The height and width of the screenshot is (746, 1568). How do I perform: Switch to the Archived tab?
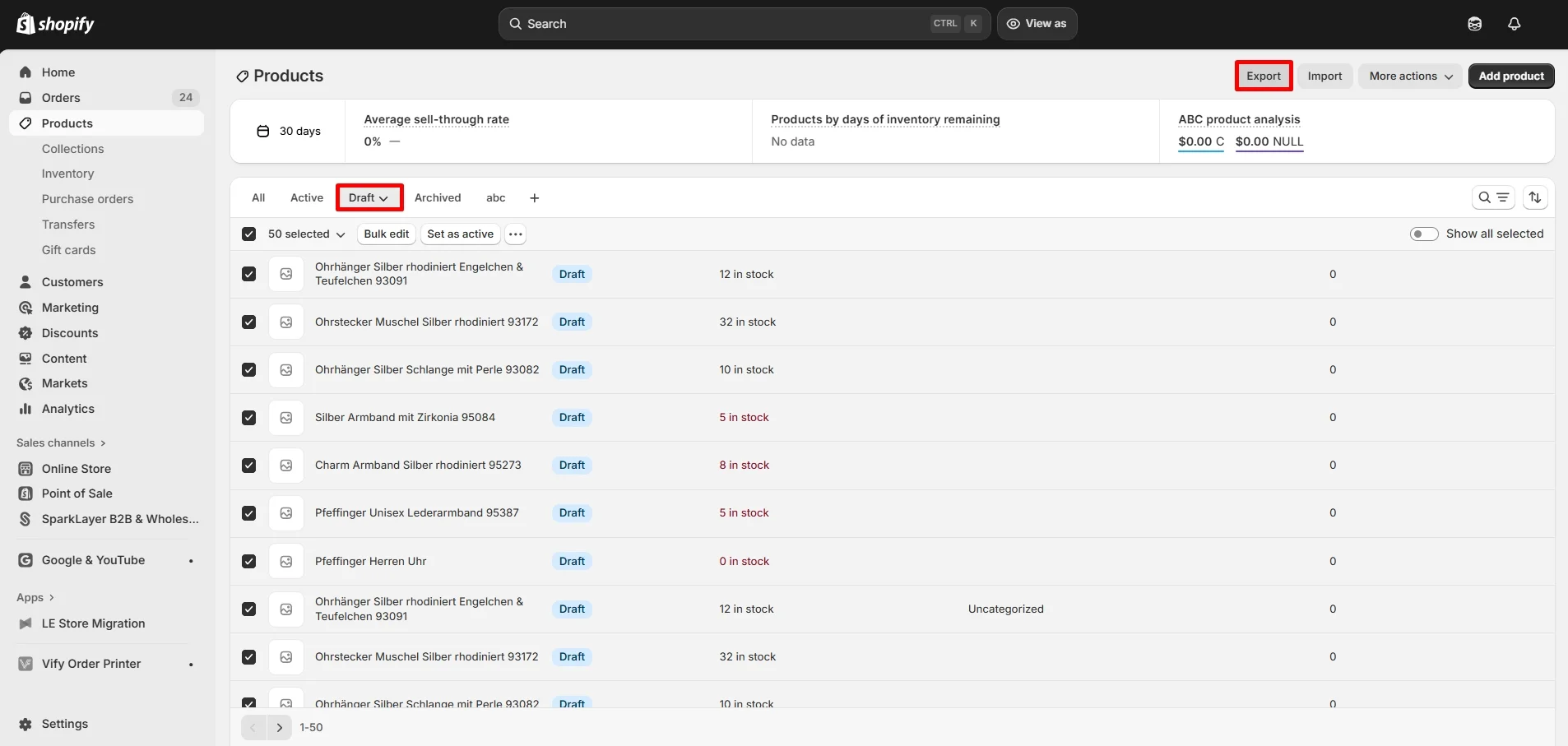(437, 197)
